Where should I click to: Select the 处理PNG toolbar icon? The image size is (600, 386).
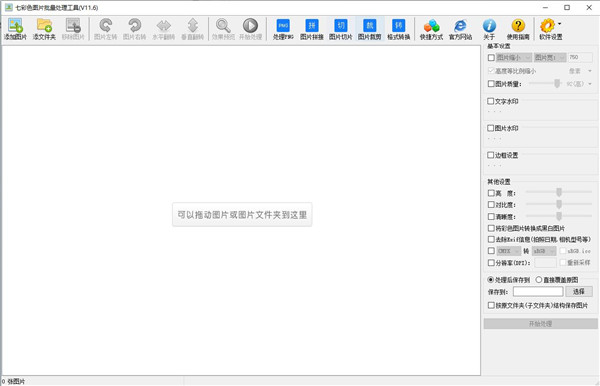(x=283, y=29)
